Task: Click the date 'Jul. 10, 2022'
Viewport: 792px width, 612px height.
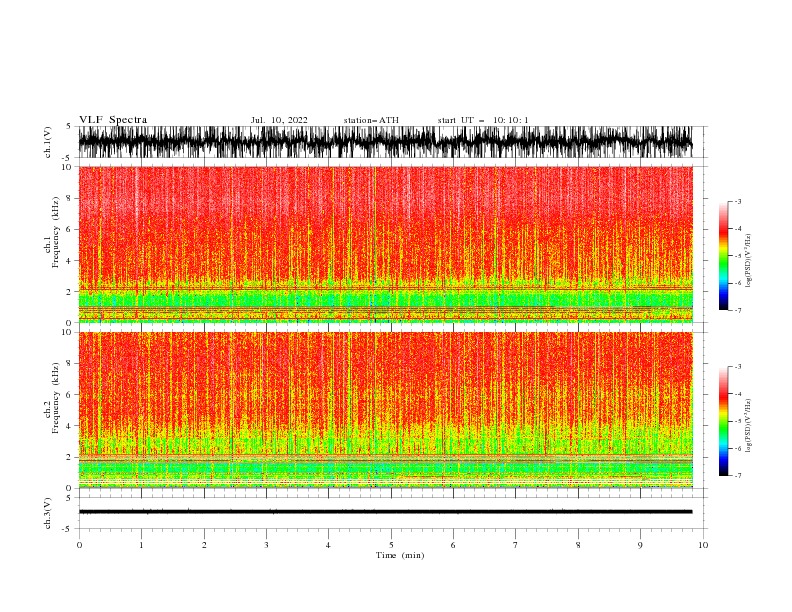Action: click(x=279, y=120)
